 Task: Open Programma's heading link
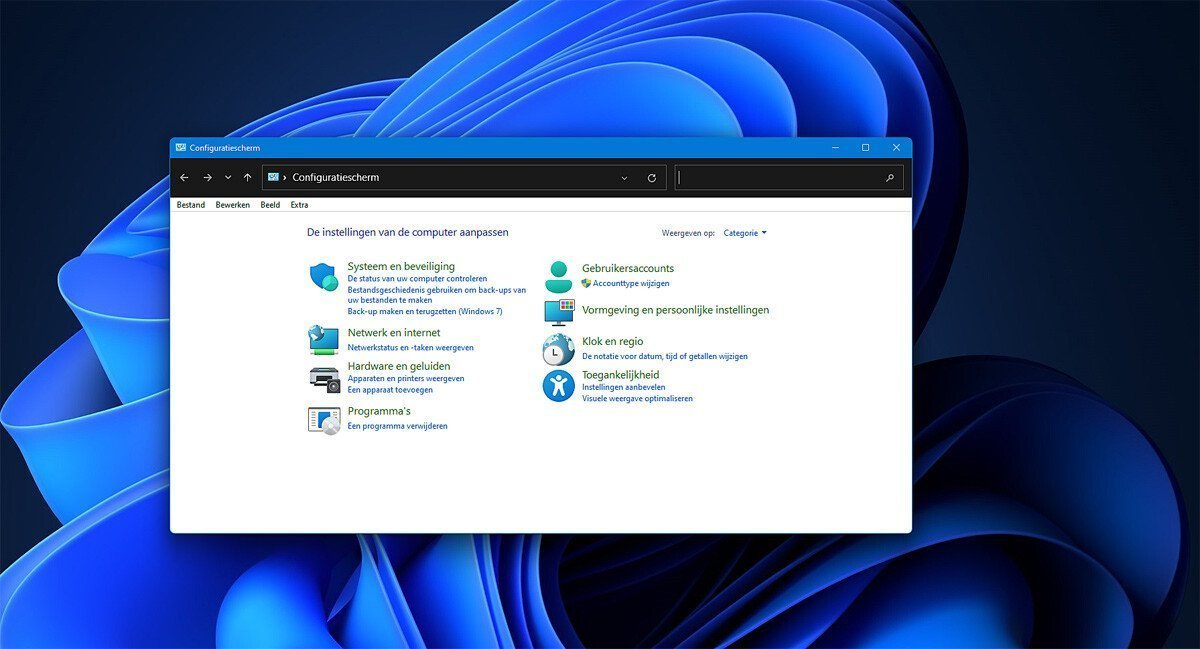(379, 411)
